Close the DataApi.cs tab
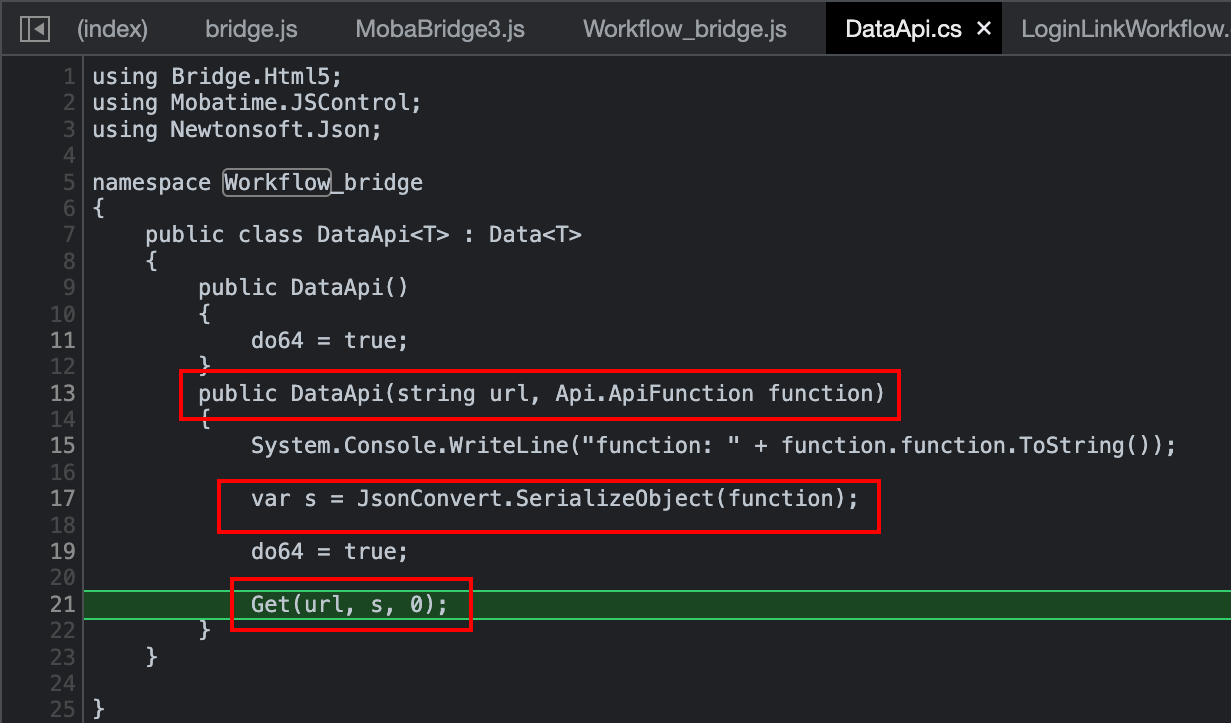 (x=983, y=29)
